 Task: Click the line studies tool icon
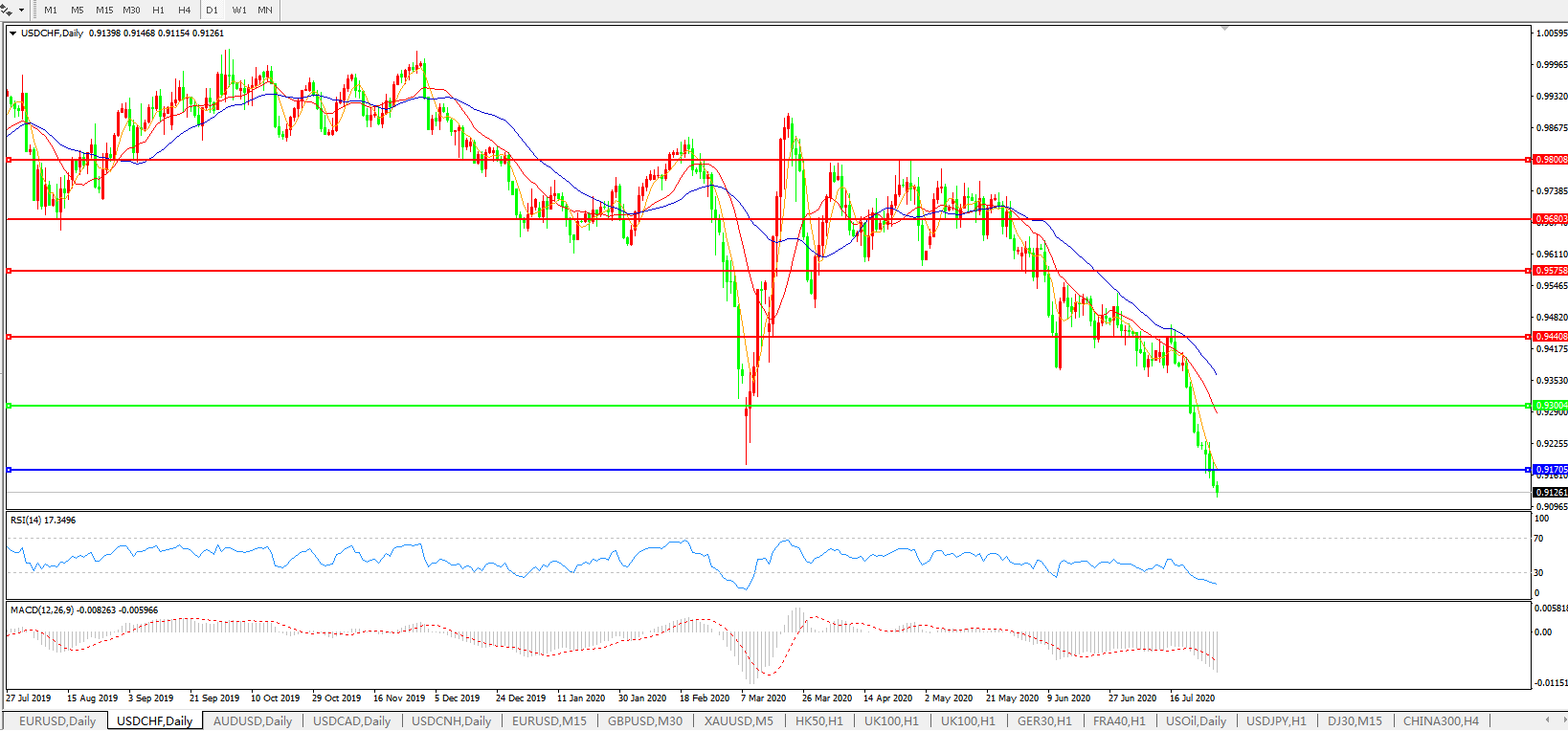click(x=7, y=10)
